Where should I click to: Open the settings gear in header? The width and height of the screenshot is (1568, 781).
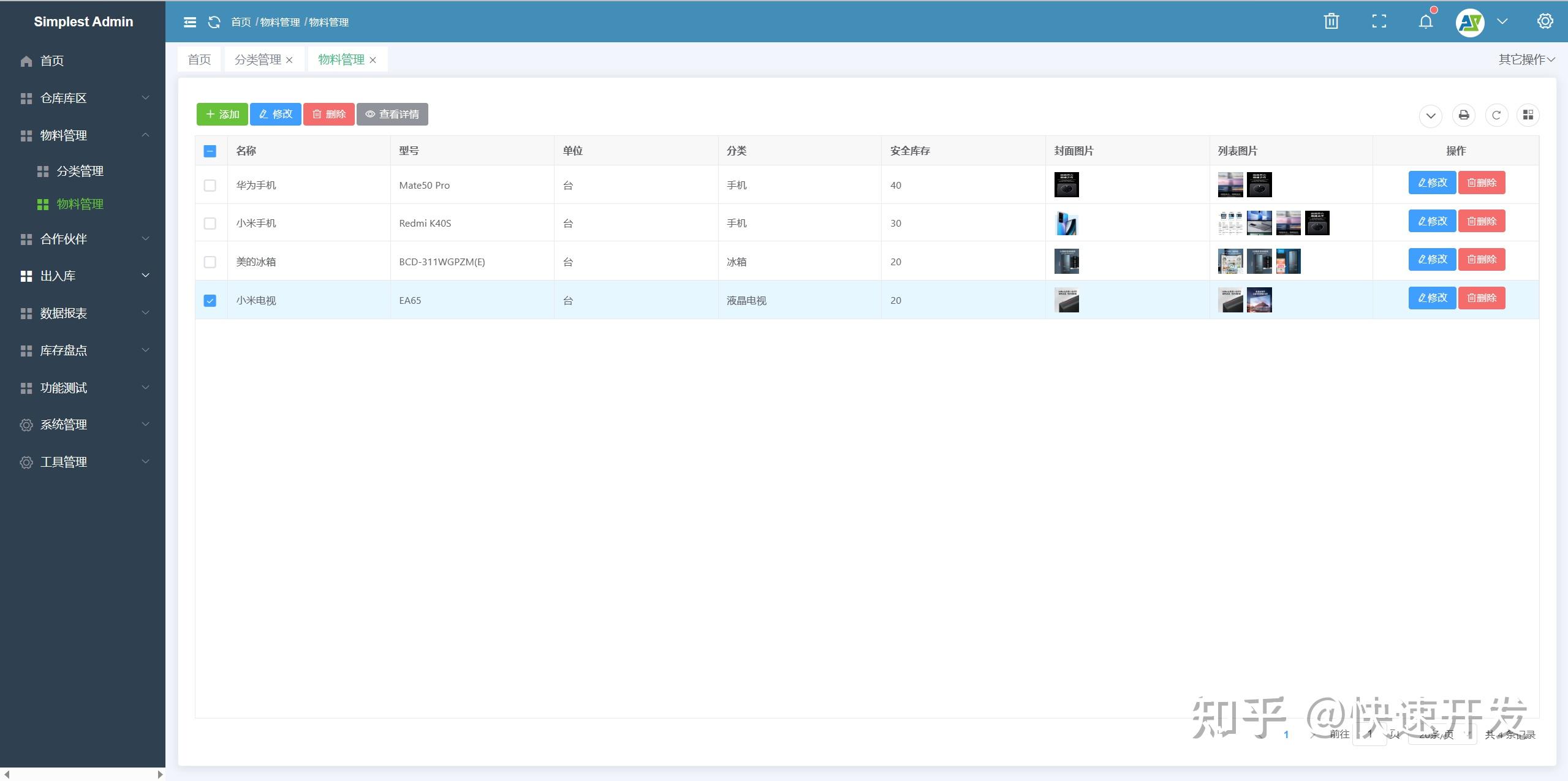(1545, 21)
